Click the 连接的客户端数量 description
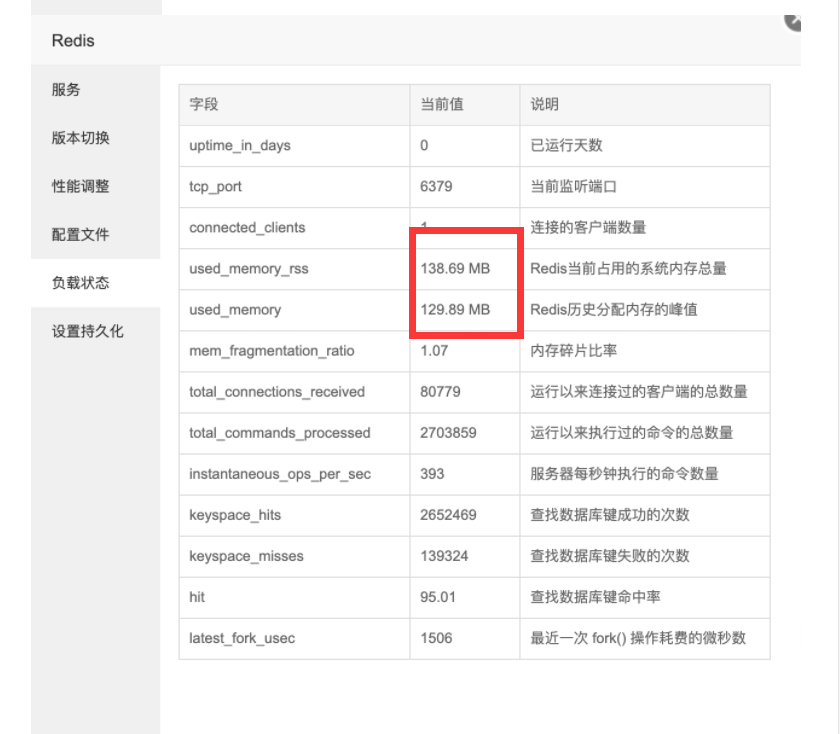840x734 pixels. (x=588, y=228)
